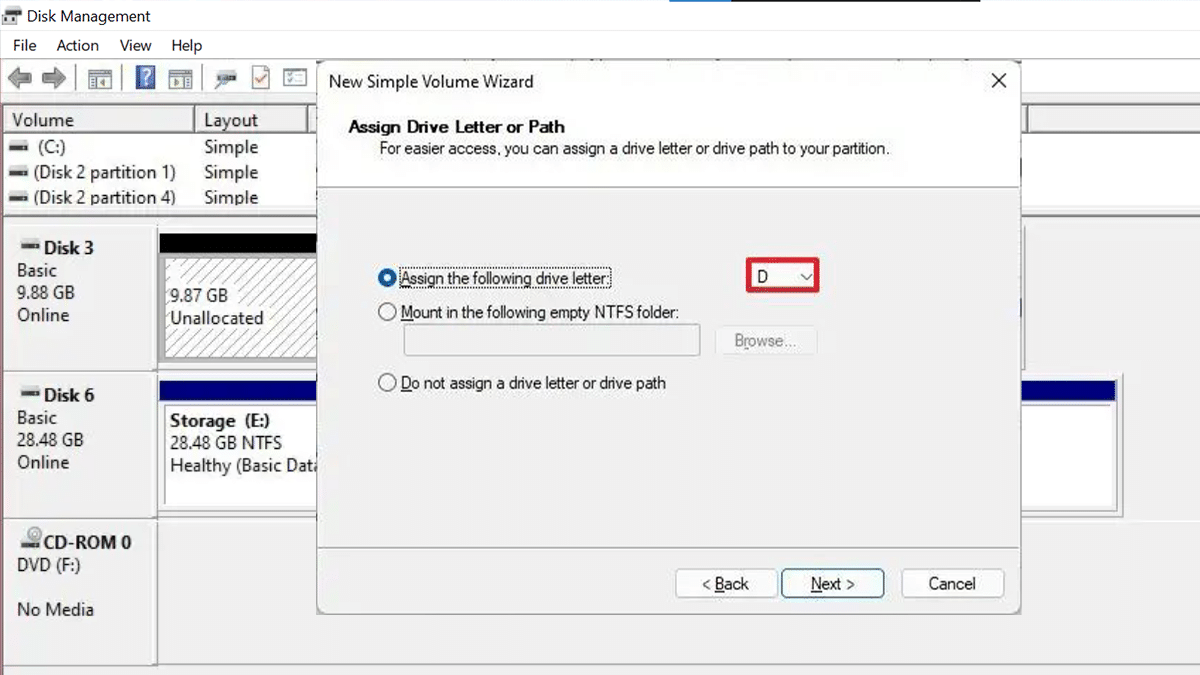The width and height of the screenshot is (1200, 675).
Task: Select the Storage (E:) partition
Action: coord(240,453)
